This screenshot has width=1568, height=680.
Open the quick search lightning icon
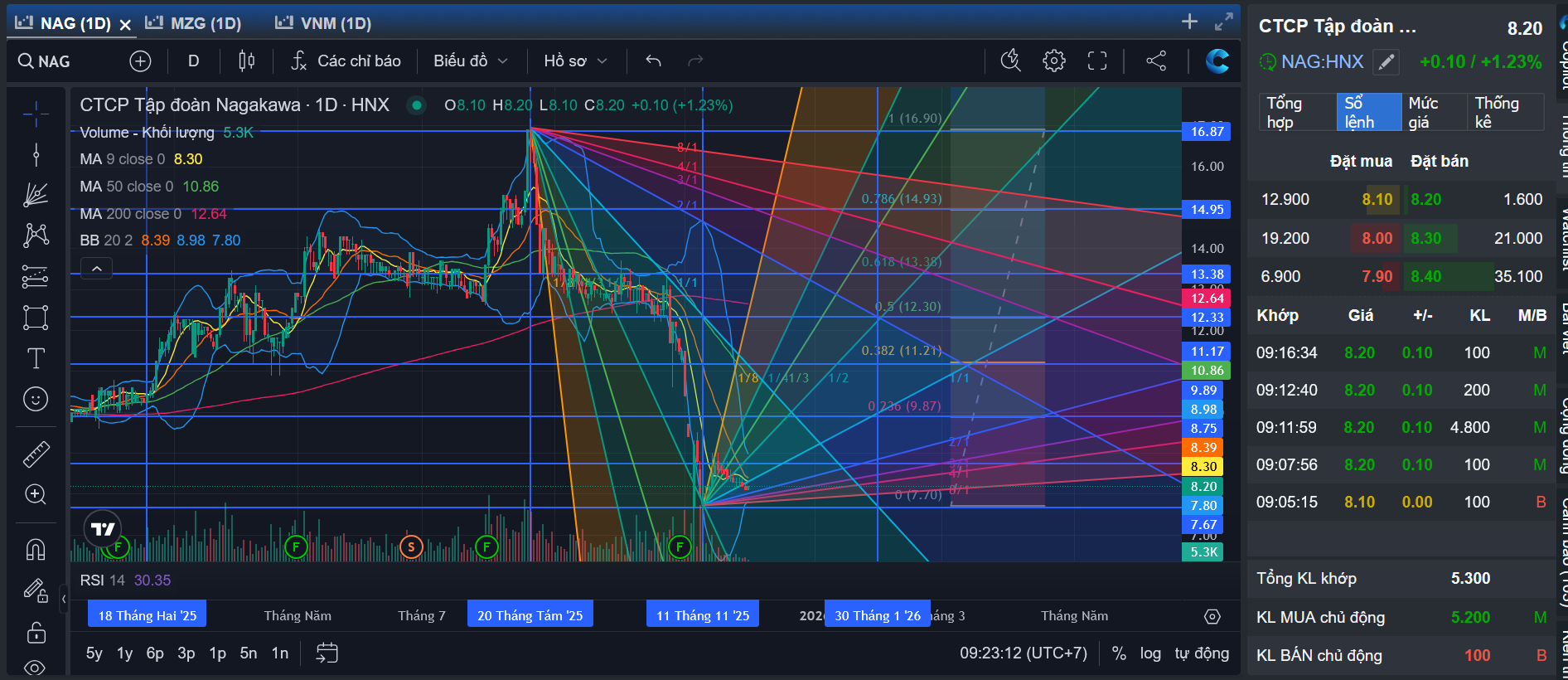[1010, 61]
